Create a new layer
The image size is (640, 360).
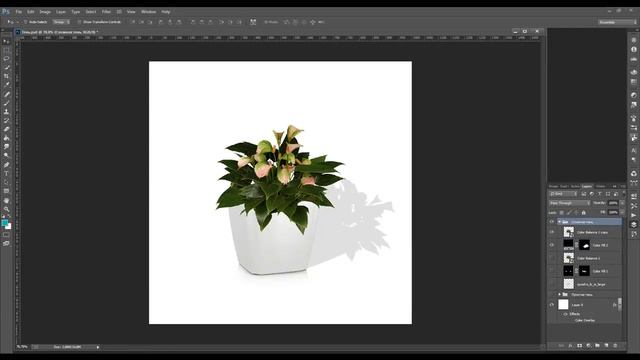606,346
